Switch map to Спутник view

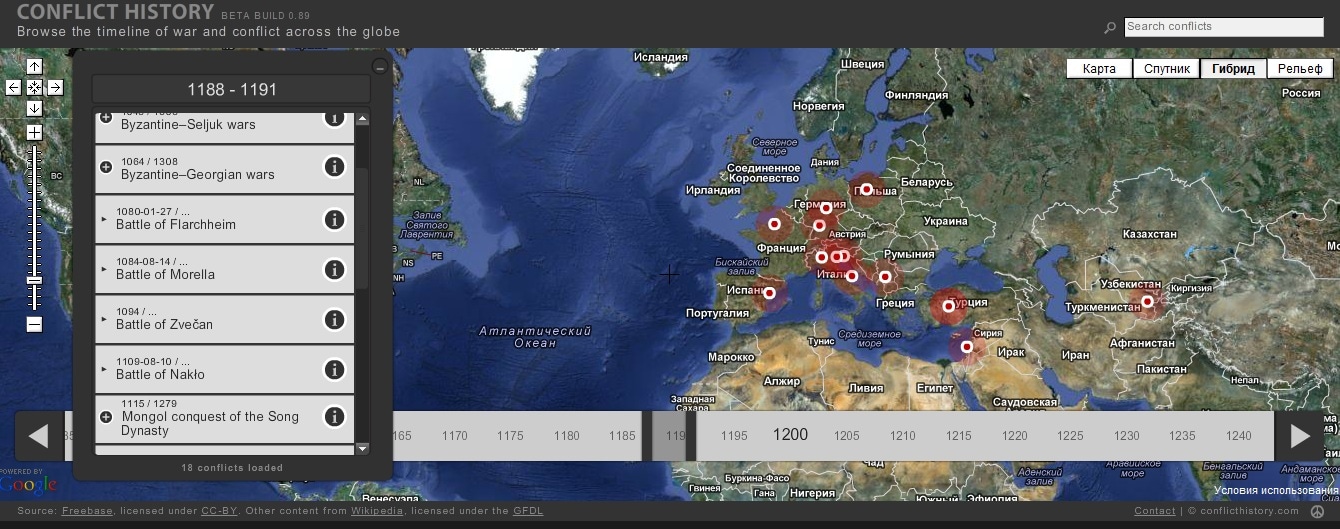click(1166, 69)
